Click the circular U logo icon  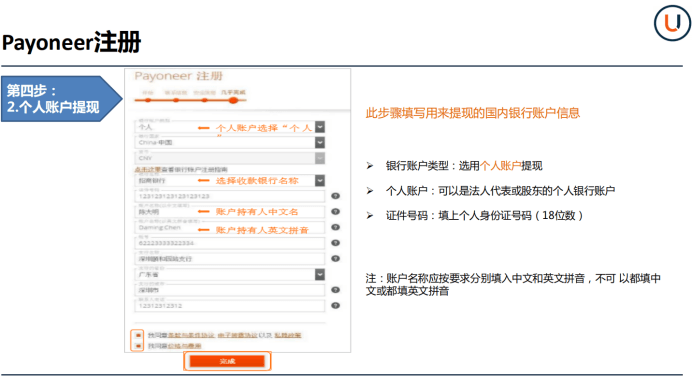point(672,23)
